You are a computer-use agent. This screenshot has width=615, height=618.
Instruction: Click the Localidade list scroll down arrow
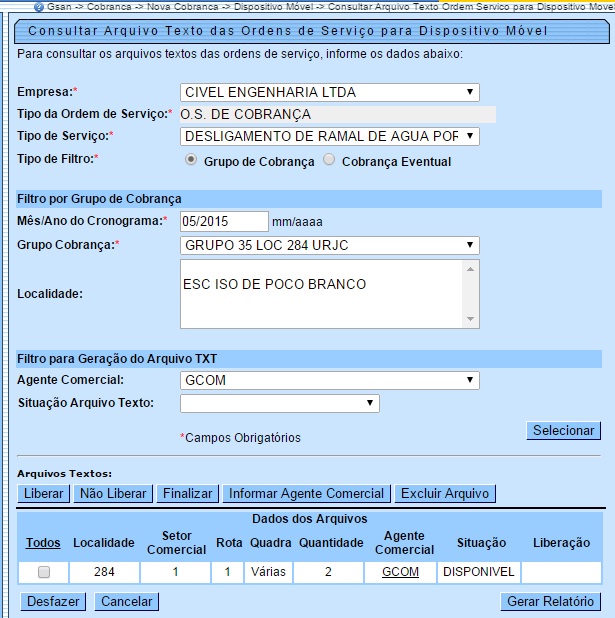point(472,319)
